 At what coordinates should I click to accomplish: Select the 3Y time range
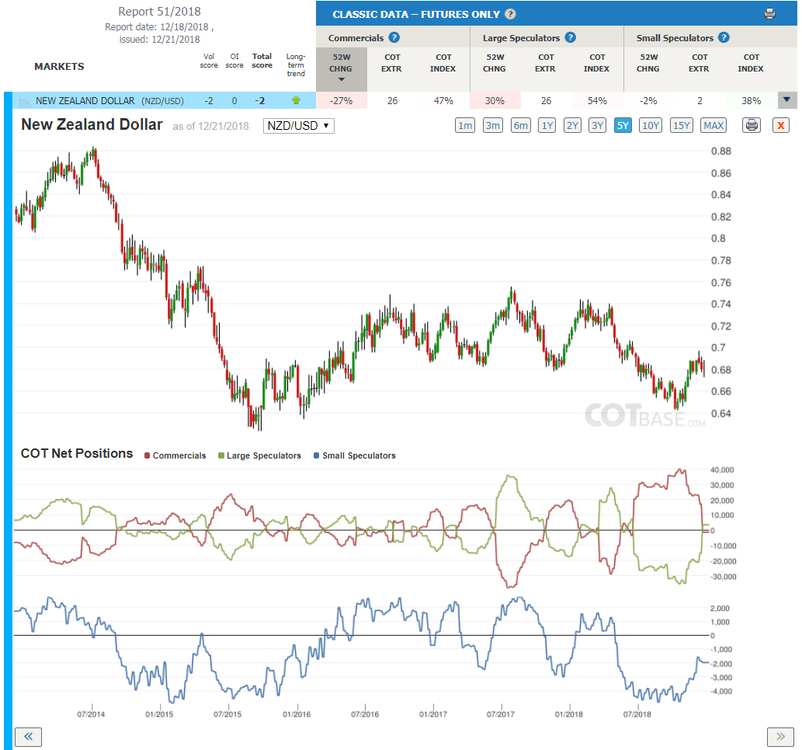(x=597, y=125)
